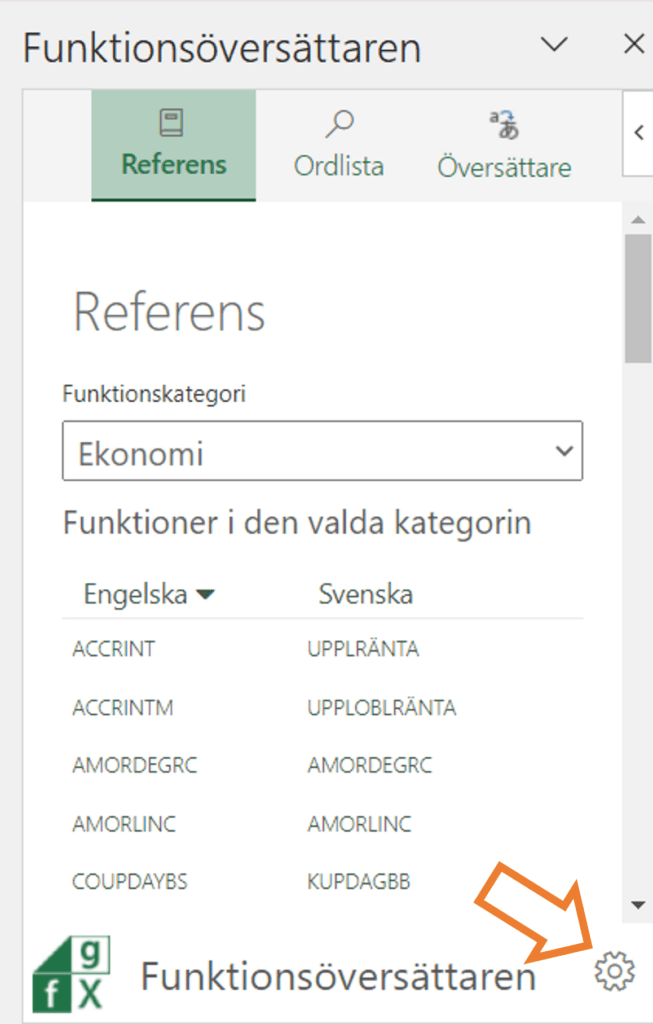Select the UPPLRÄNTA translation entry
Screen dimensions: 653x1024
pos(362,648)
